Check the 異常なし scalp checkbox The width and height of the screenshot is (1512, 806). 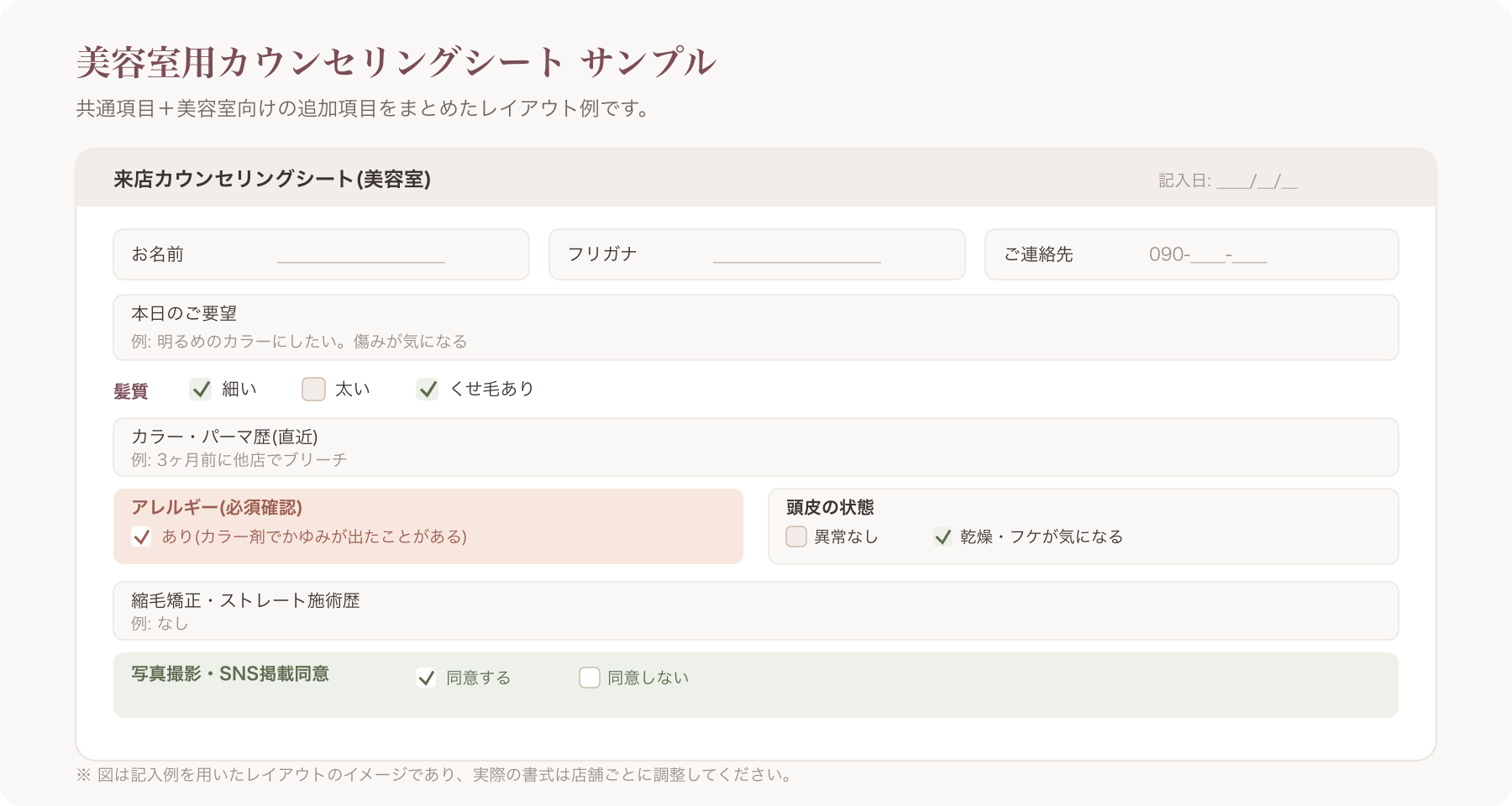coord(796,536)
